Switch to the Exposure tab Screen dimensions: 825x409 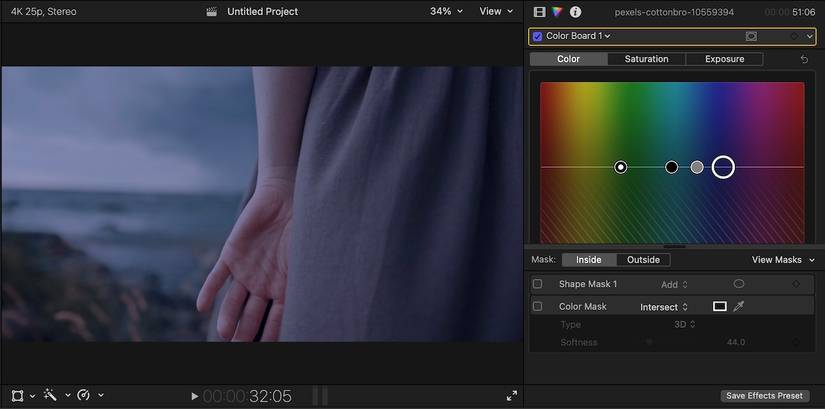pos(725,59)
